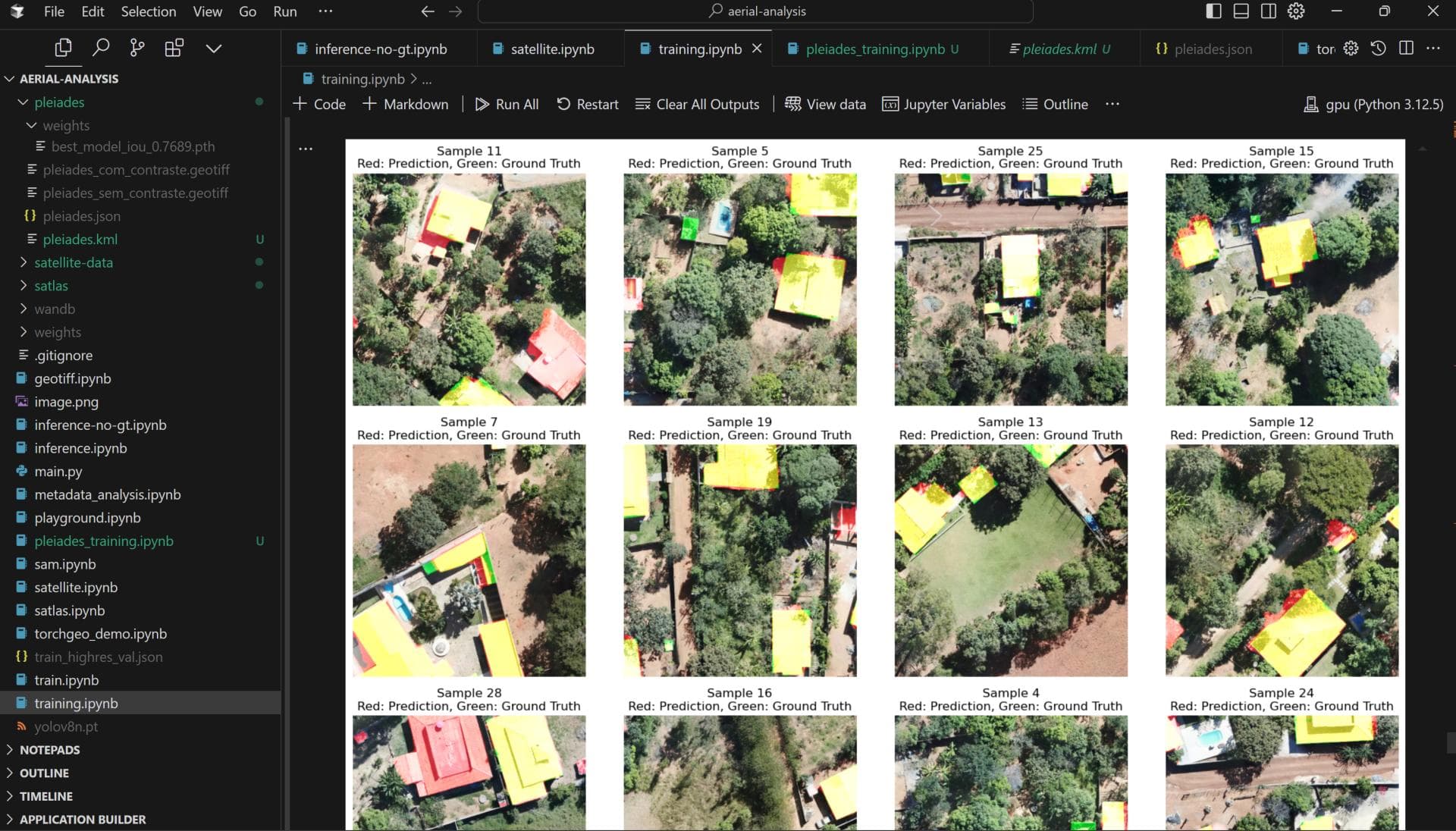Clear All Outputs in notebook
1456x831 pixels.
pyautogui.click(x=697, y=105)
